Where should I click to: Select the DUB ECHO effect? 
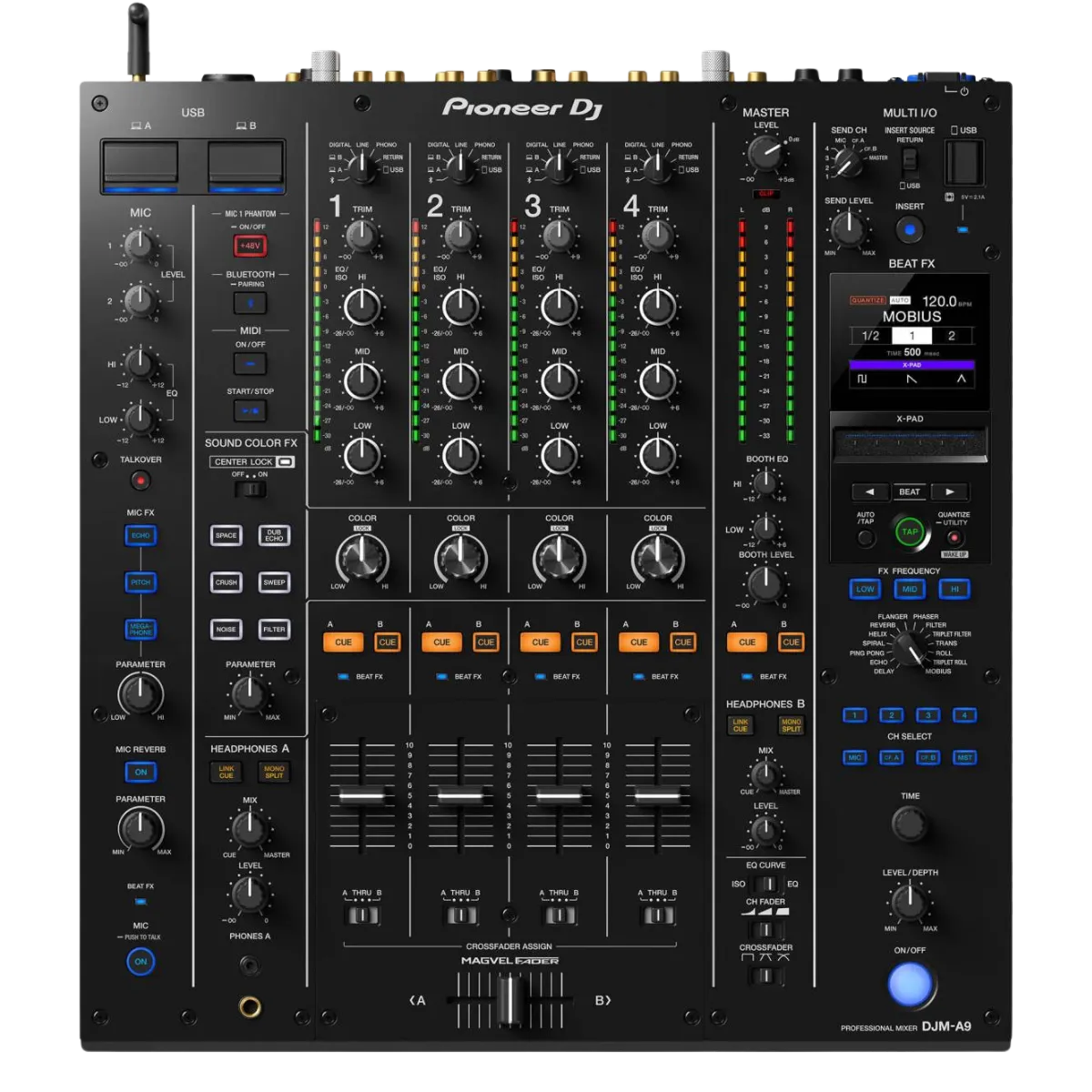[x=273, y=536]
